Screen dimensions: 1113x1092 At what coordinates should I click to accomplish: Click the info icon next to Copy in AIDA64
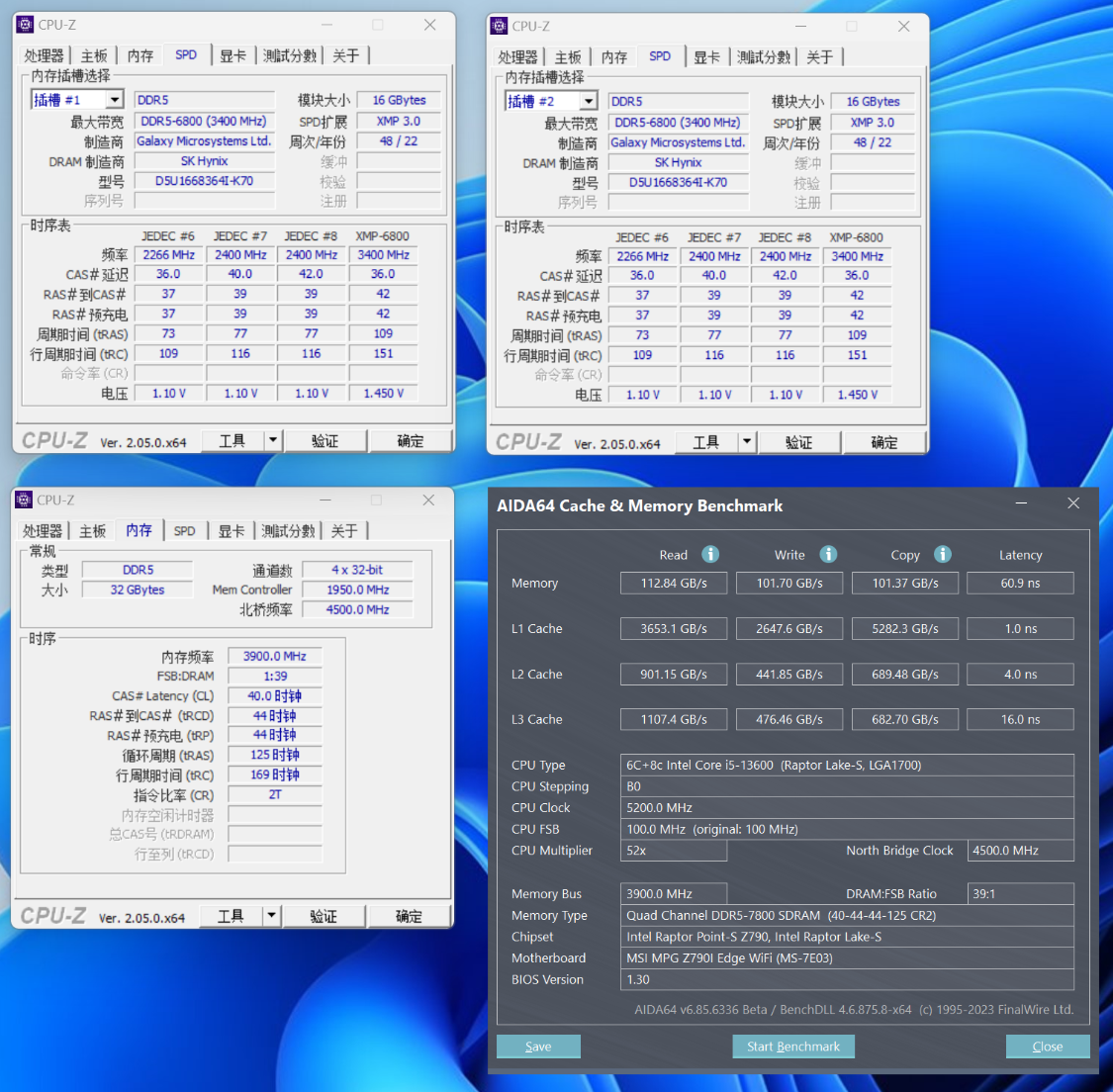coord(942,554)
